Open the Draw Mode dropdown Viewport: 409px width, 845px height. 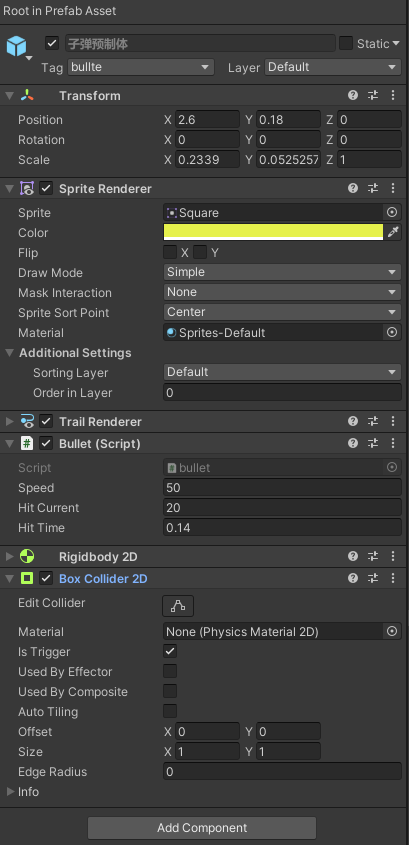click(x=282, y=272)
